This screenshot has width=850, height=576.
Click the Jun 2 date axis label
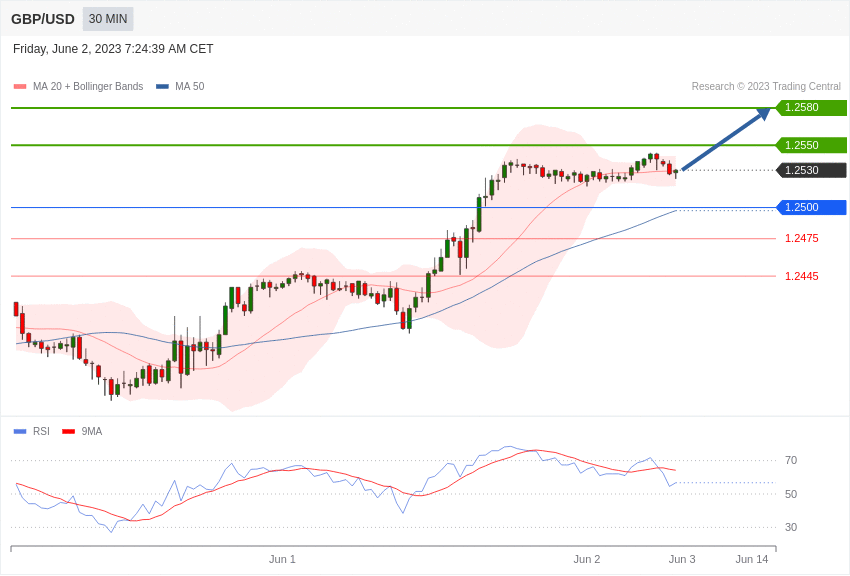click(x=587, y=559)
